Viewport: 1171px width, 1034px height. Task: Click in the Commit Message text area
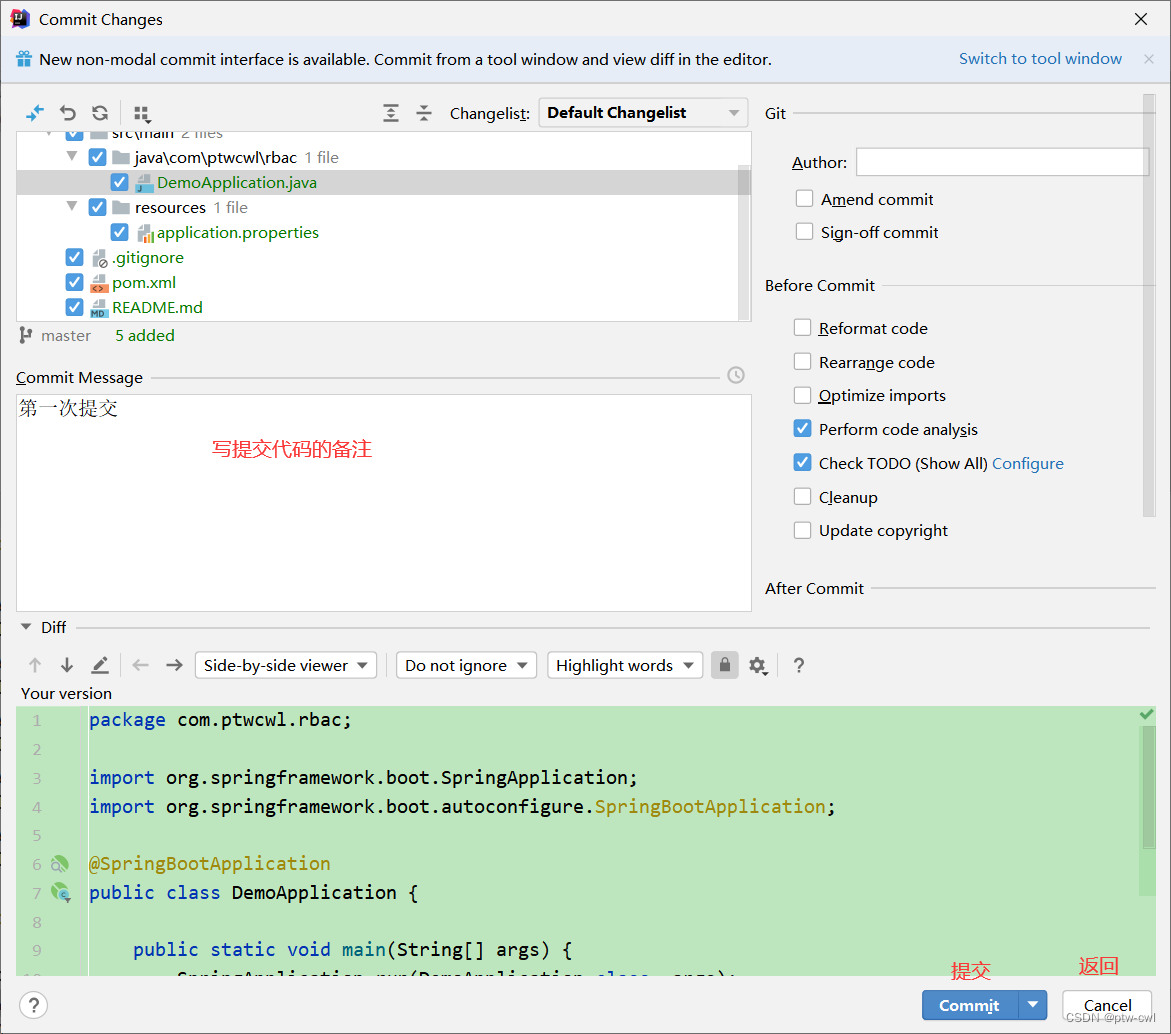click(x=384, y=502)
